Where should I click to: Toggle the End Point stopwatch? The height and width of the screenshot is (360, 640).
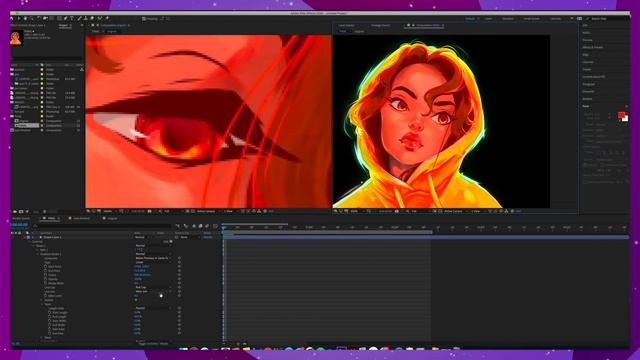point(45,271)
